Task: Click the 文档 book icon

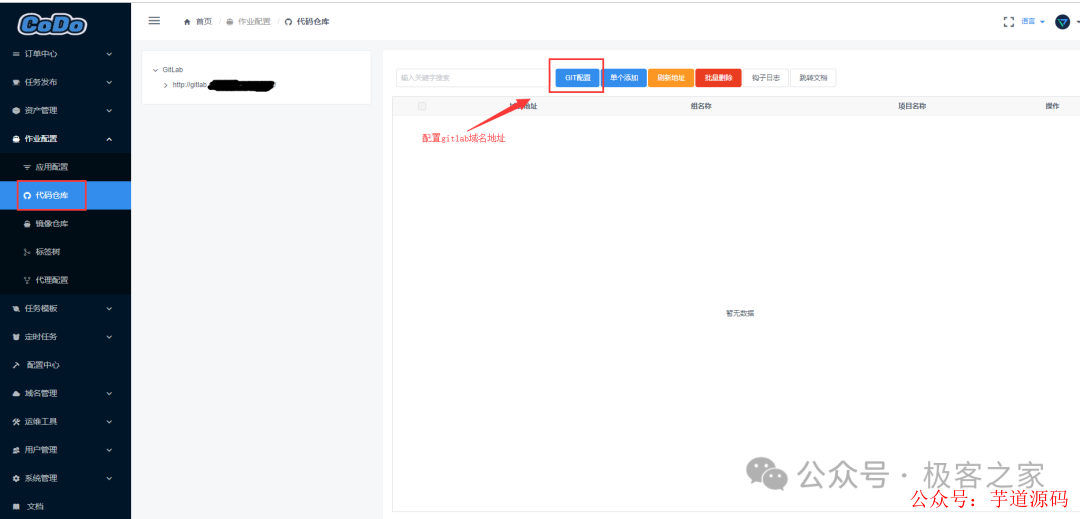Action: pyautogui.click(x=17, y=507)
